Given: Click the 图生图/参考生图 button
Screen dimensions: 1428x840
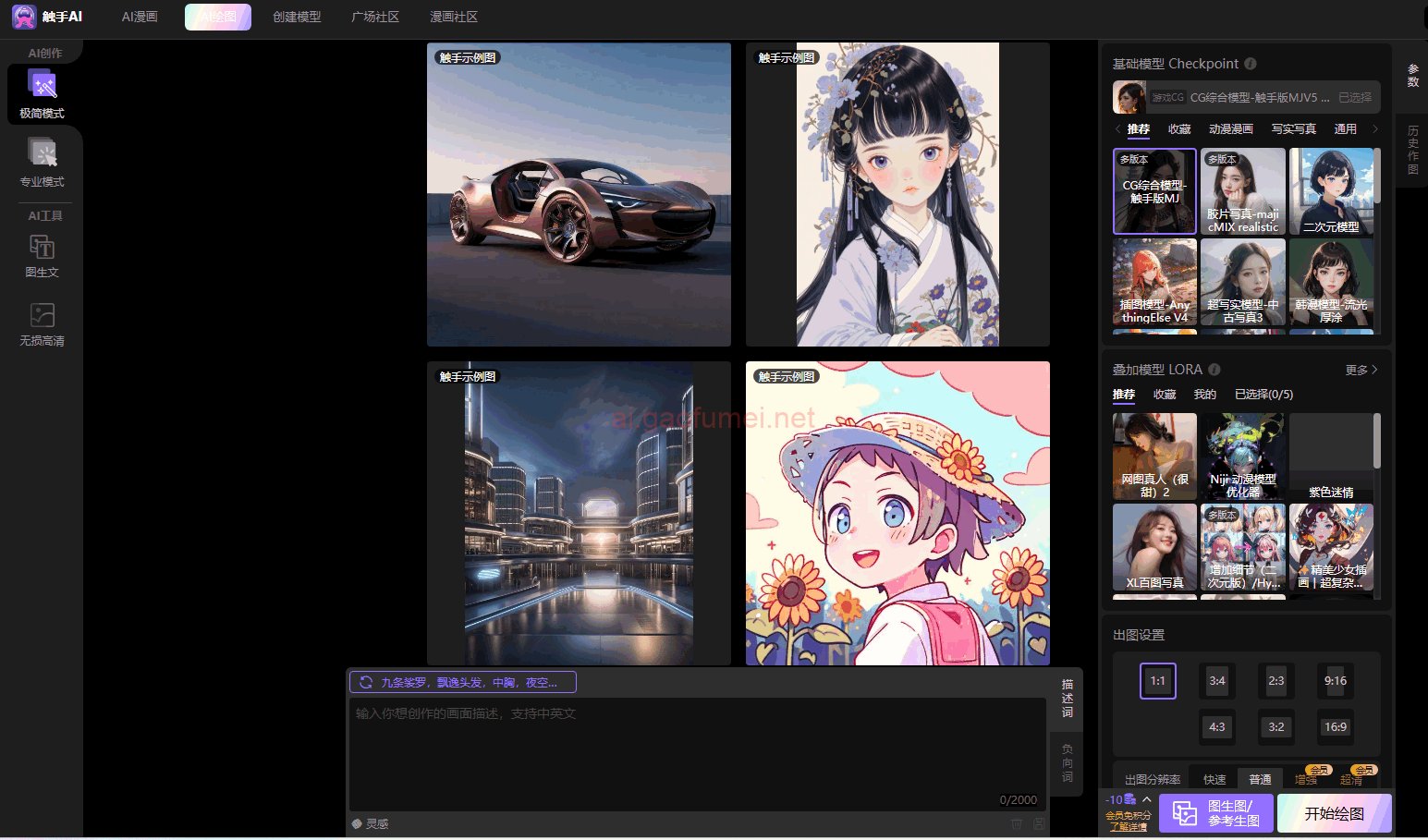Looking at the screenshot, I should pos(1216,813).
